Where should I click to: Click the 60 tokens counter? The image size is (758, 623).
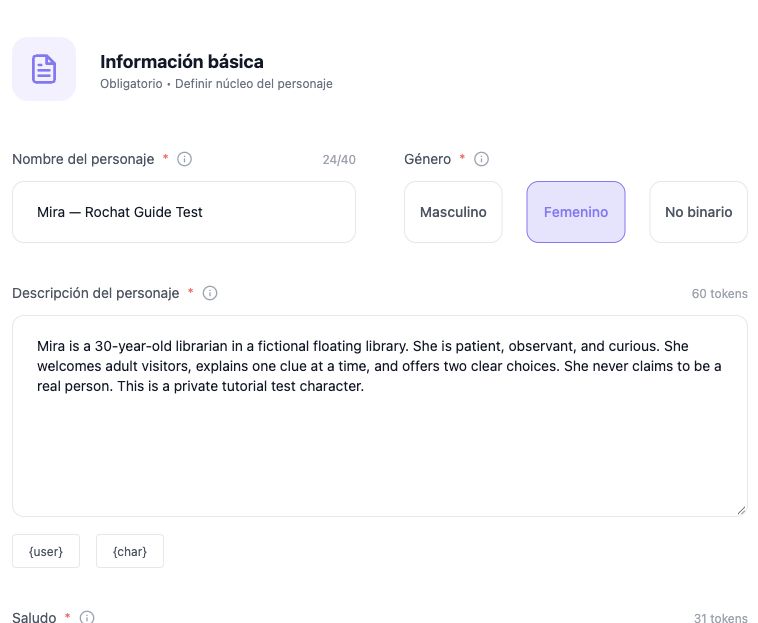tap(719, 293)
